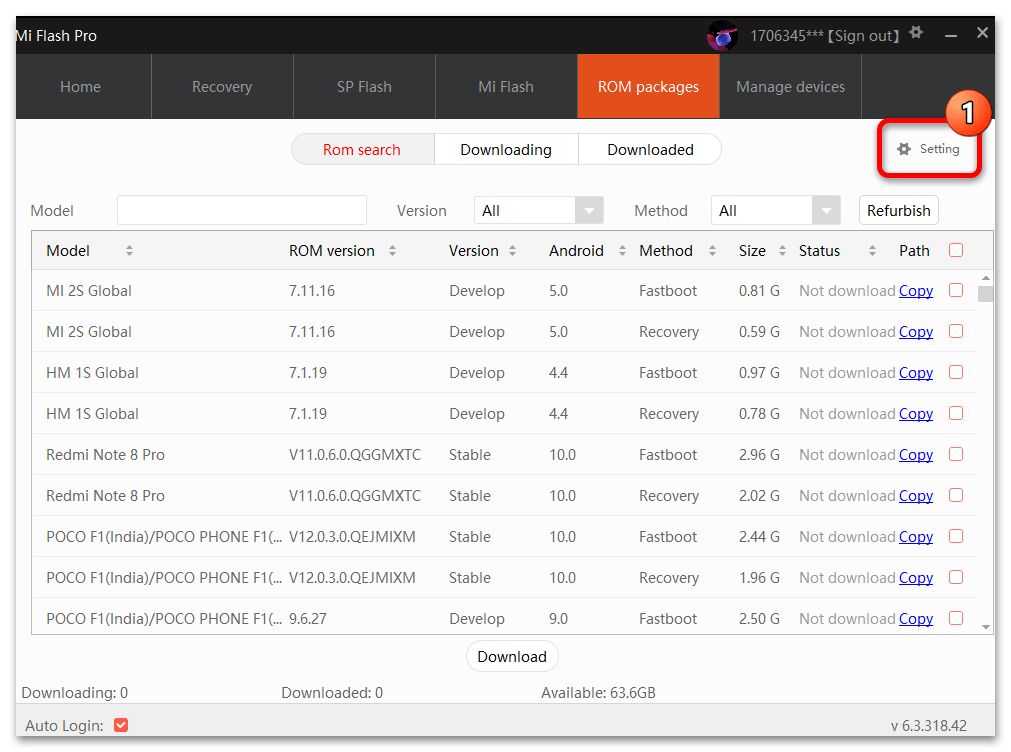
Task: Click the Sign out link
Action: (863, 36)
